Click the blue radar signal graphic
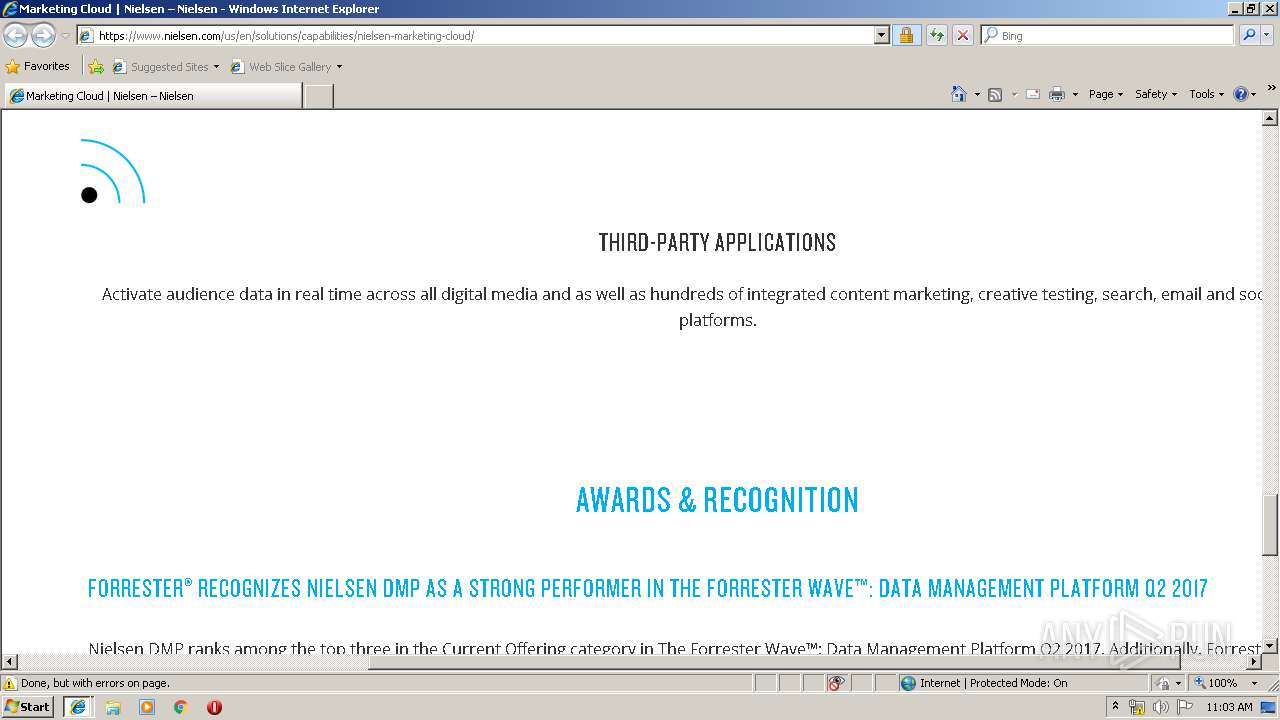The width and height of the screenshot is (1280, 720). tap(113, 171)
